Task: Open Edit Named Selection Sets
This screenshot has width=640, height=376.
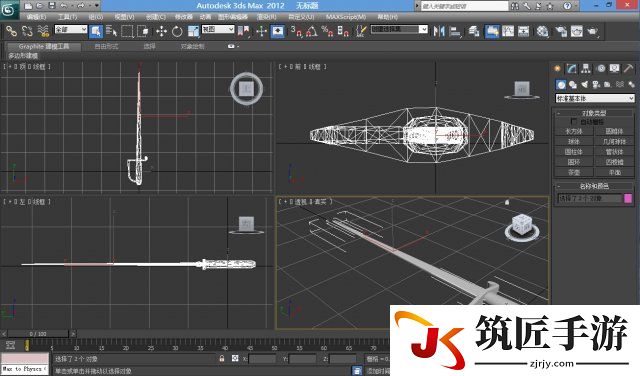Action: tap(361, 31)
